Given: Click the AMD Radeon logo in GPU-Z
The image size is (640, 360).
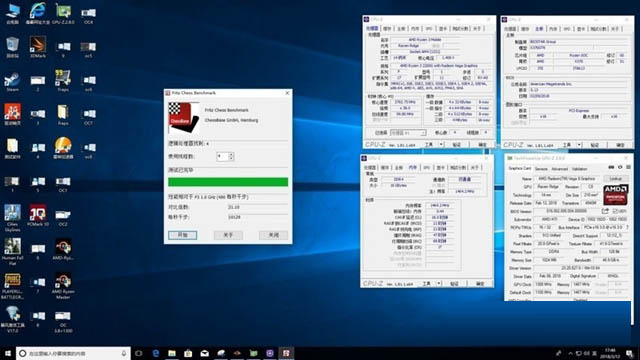Looking at the screenshot, I should (x=616, y=195).
